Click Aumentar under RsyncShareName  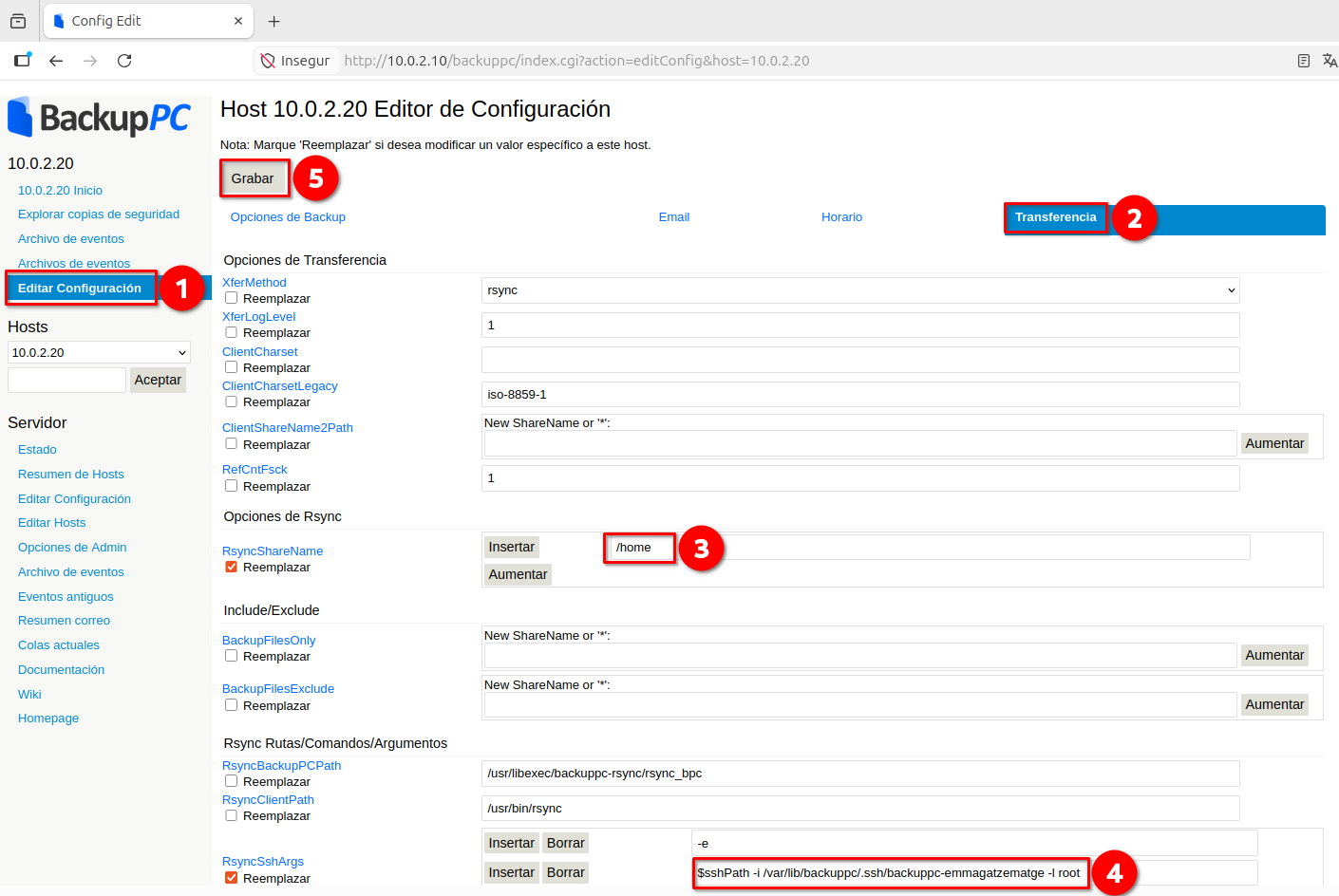pyautogui.click(x=518, y=574)
